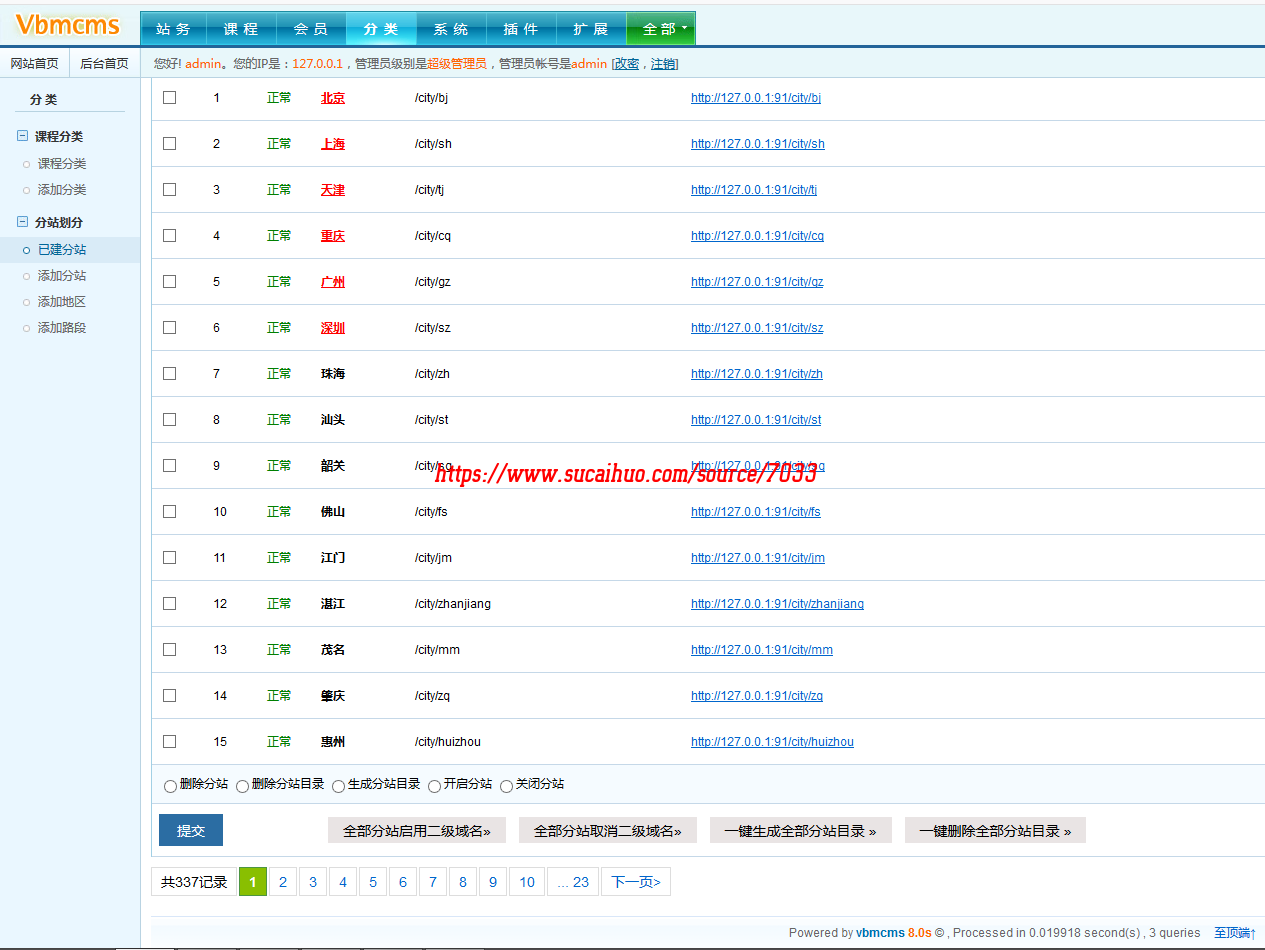Viewport: 1265px width, 950px height.
Task: Collapse the 分站划分 tree section
Action: (x=22, y=222)
